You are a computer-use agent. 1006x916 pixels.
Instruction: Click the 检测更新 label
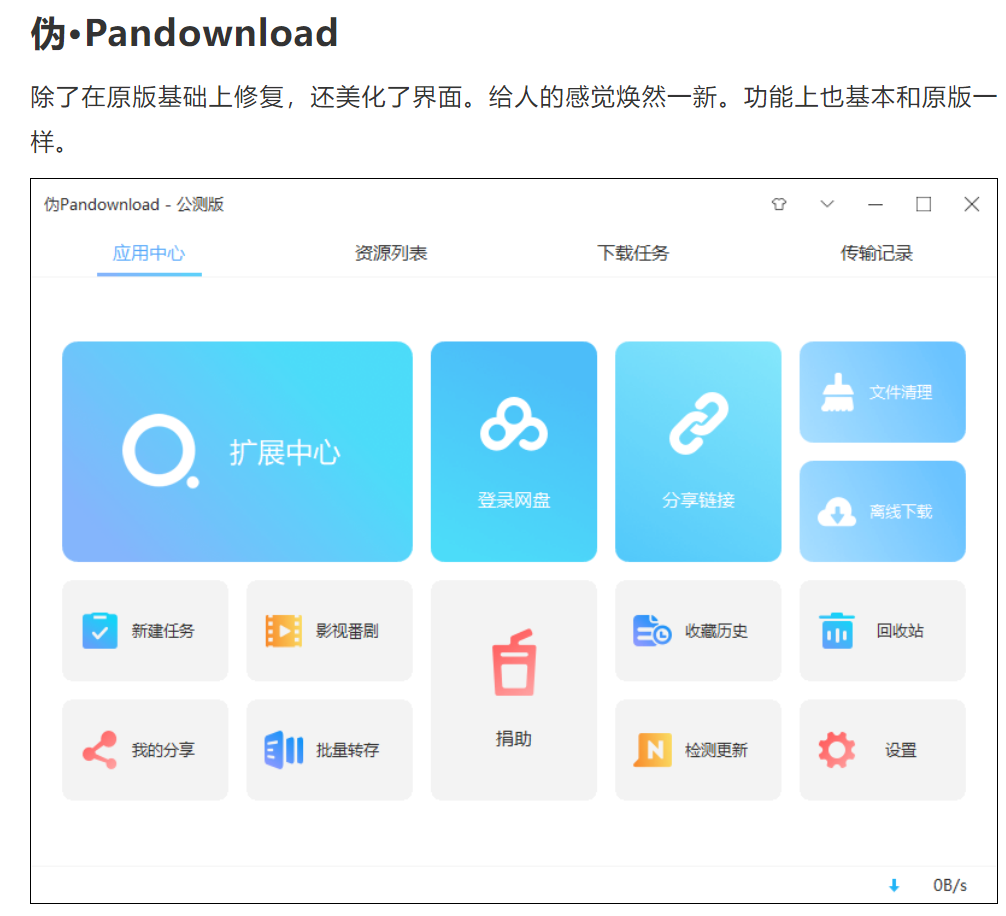click(716, 751)
